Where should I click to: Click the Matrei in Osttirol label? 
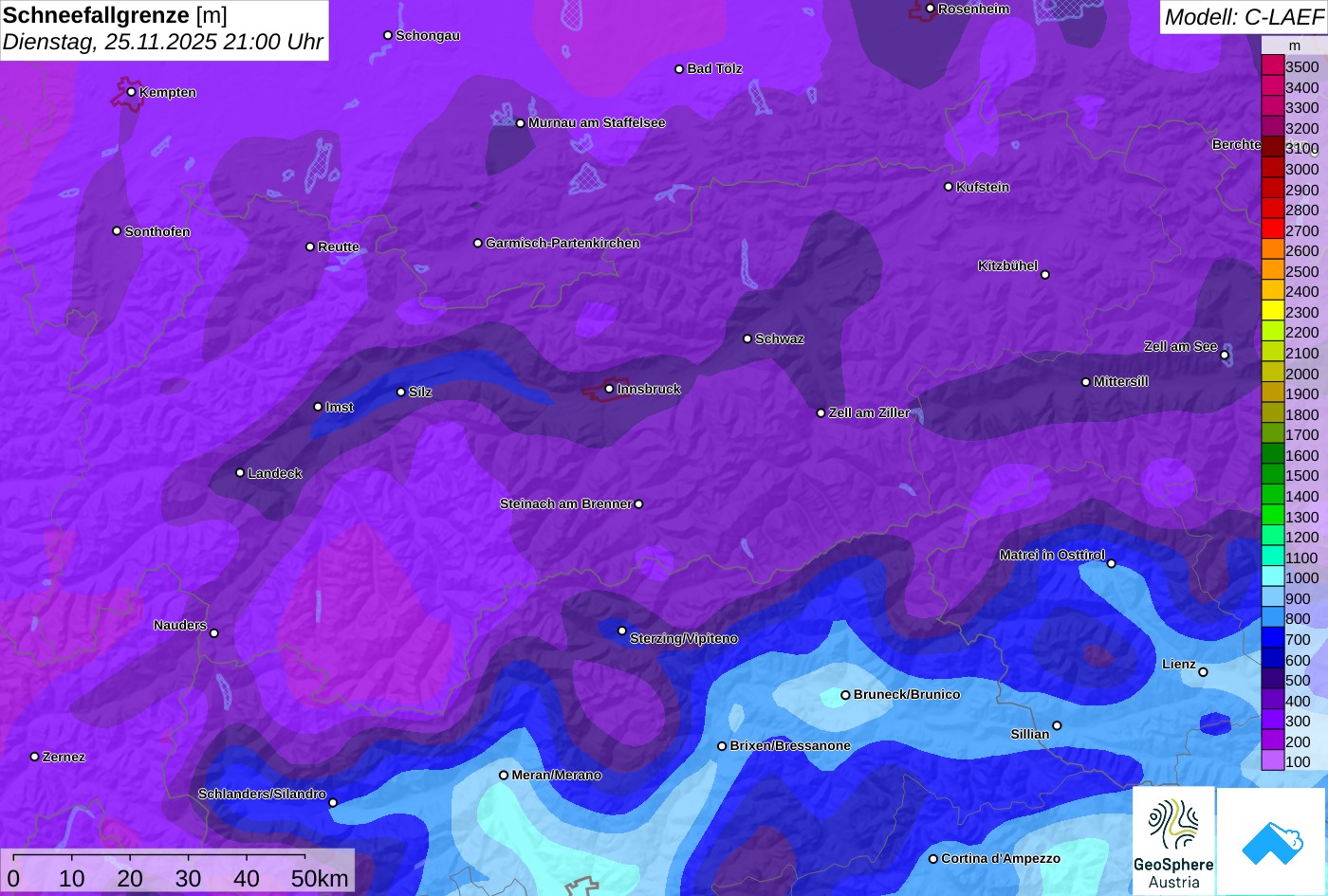pyautogui.click(x=1052, y=555)
